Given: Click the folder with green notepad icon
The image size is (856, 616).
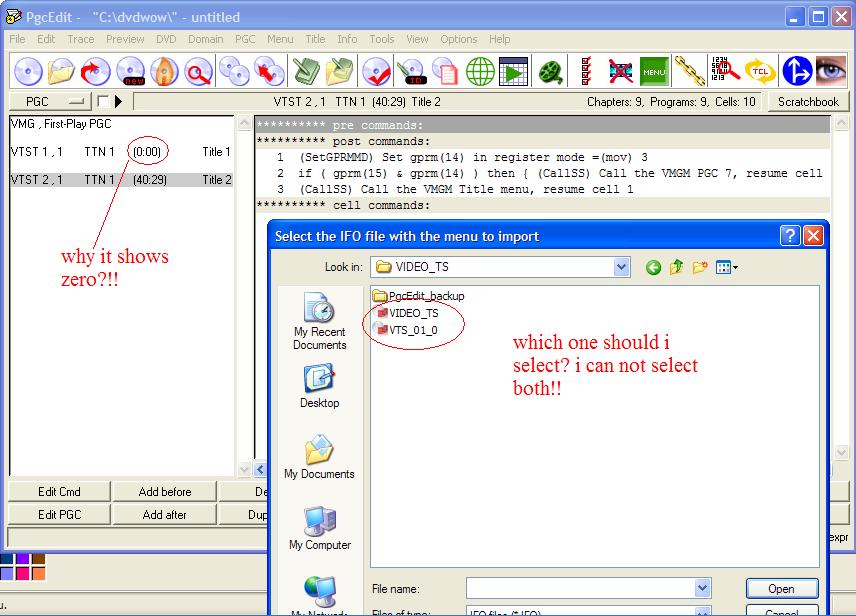Looking at the screenshot, I should pos(340,72).
